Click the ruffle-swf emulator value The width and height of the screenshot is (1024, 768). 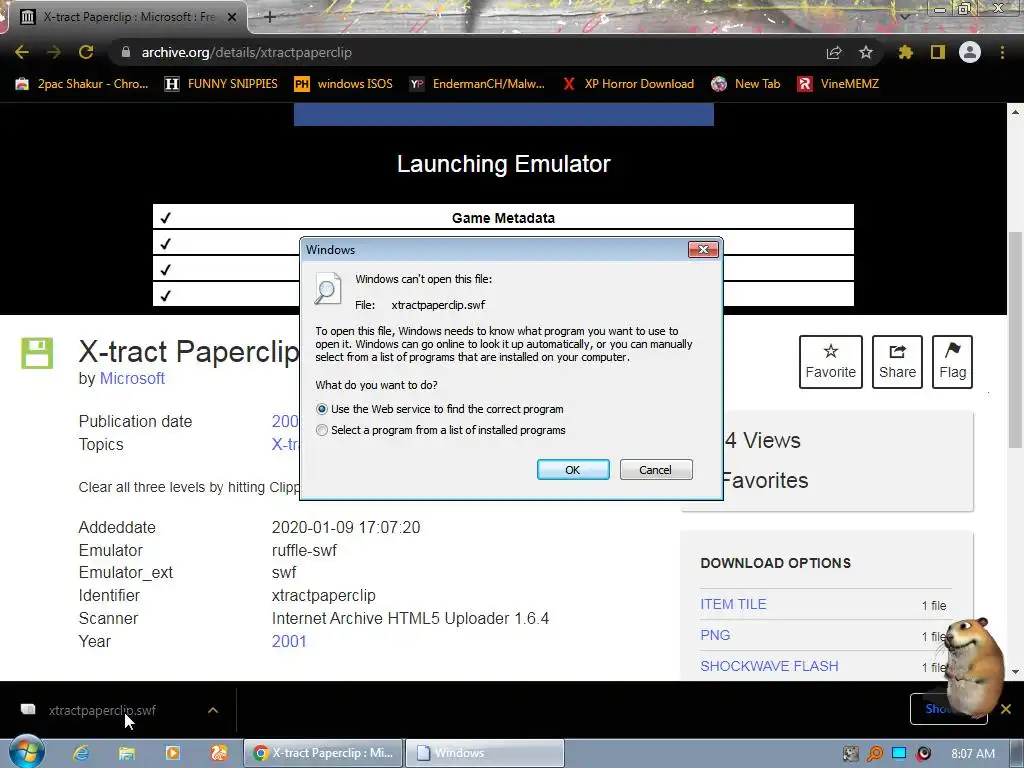point(304,550)
